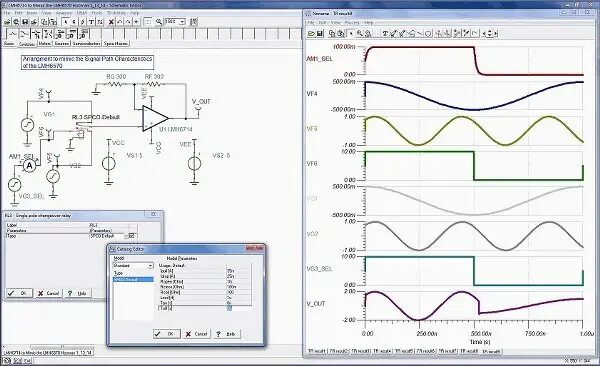The width and height of the screenshot is (600, 366).
Task: Click the Delete (X) icon in the schematic toolbar
Action: point(111,22)
